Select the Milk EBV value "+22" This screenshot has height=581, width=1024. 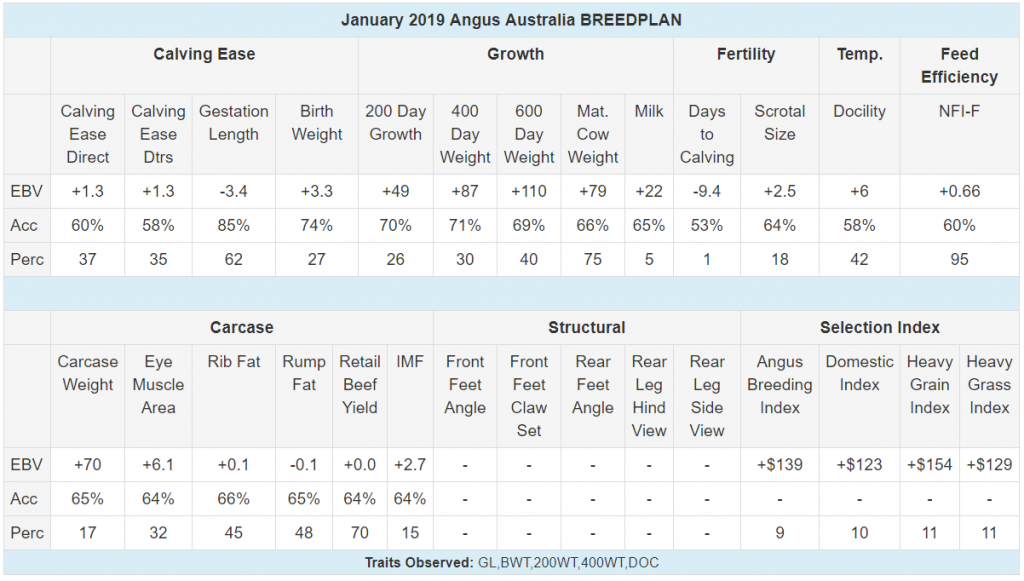(649, 191)
